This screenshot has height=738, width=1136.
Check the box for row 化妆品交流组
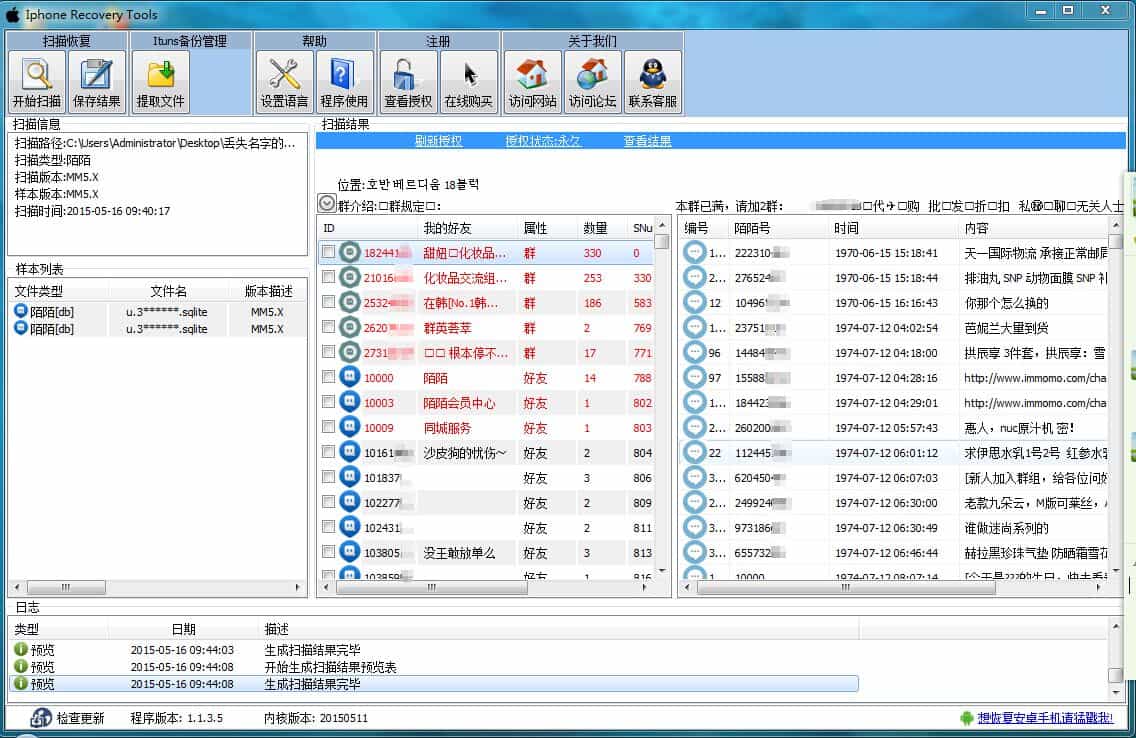point(328,277)
